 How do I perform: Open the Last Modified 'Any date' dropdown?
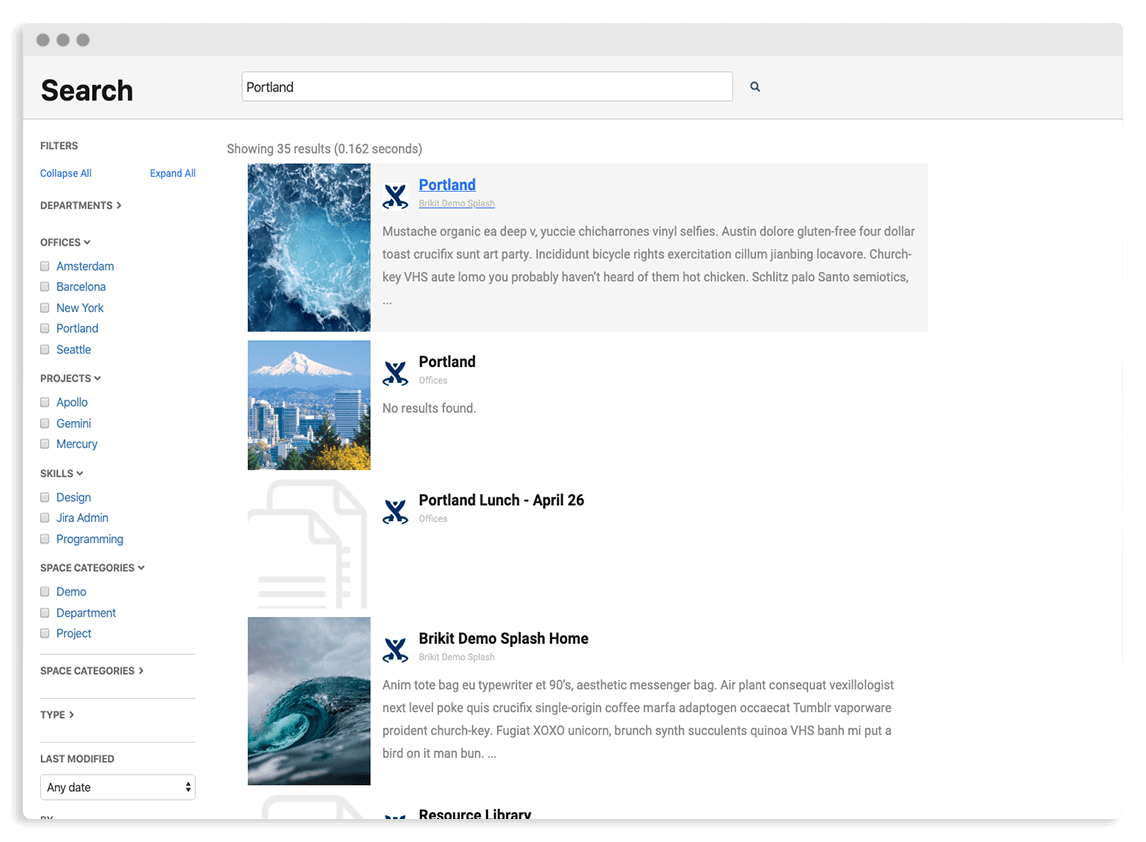pyautogui.click(x=118, y=787)
